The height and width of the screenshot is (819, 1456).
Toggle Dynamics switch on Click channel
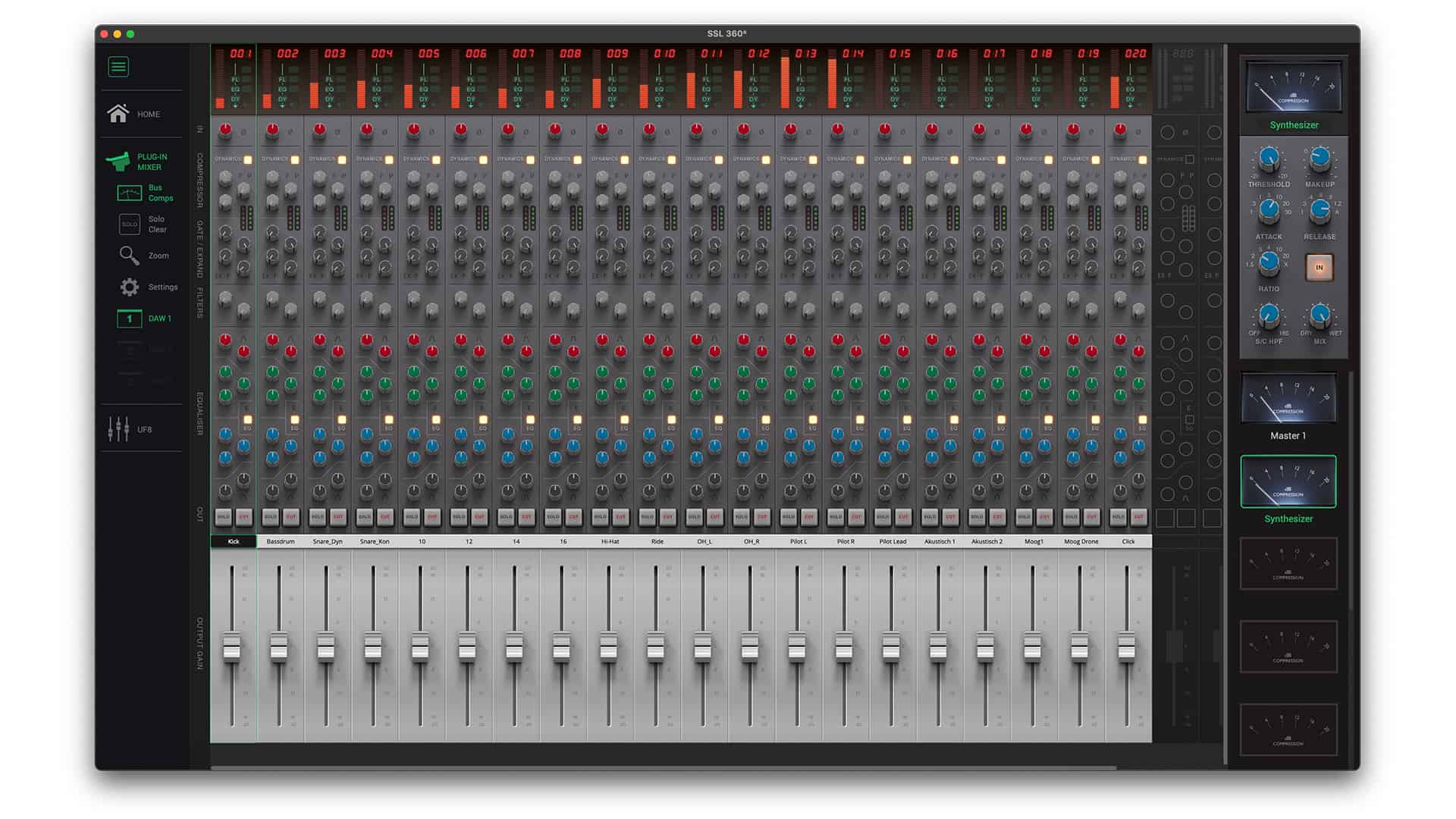[x=1142, y=159]
